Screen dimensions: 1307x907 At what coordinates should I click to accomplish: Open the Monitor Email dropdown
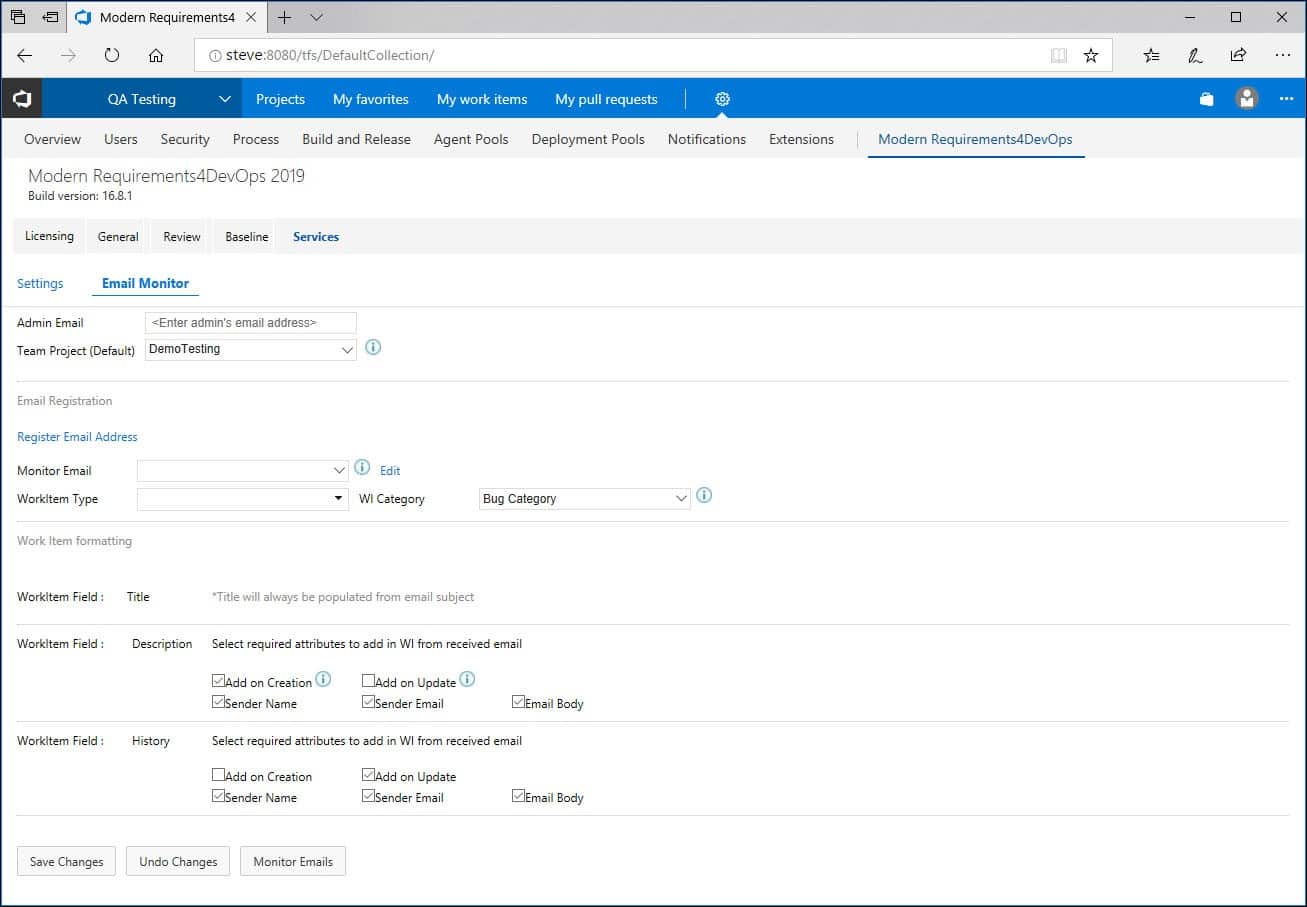point(243,470)
